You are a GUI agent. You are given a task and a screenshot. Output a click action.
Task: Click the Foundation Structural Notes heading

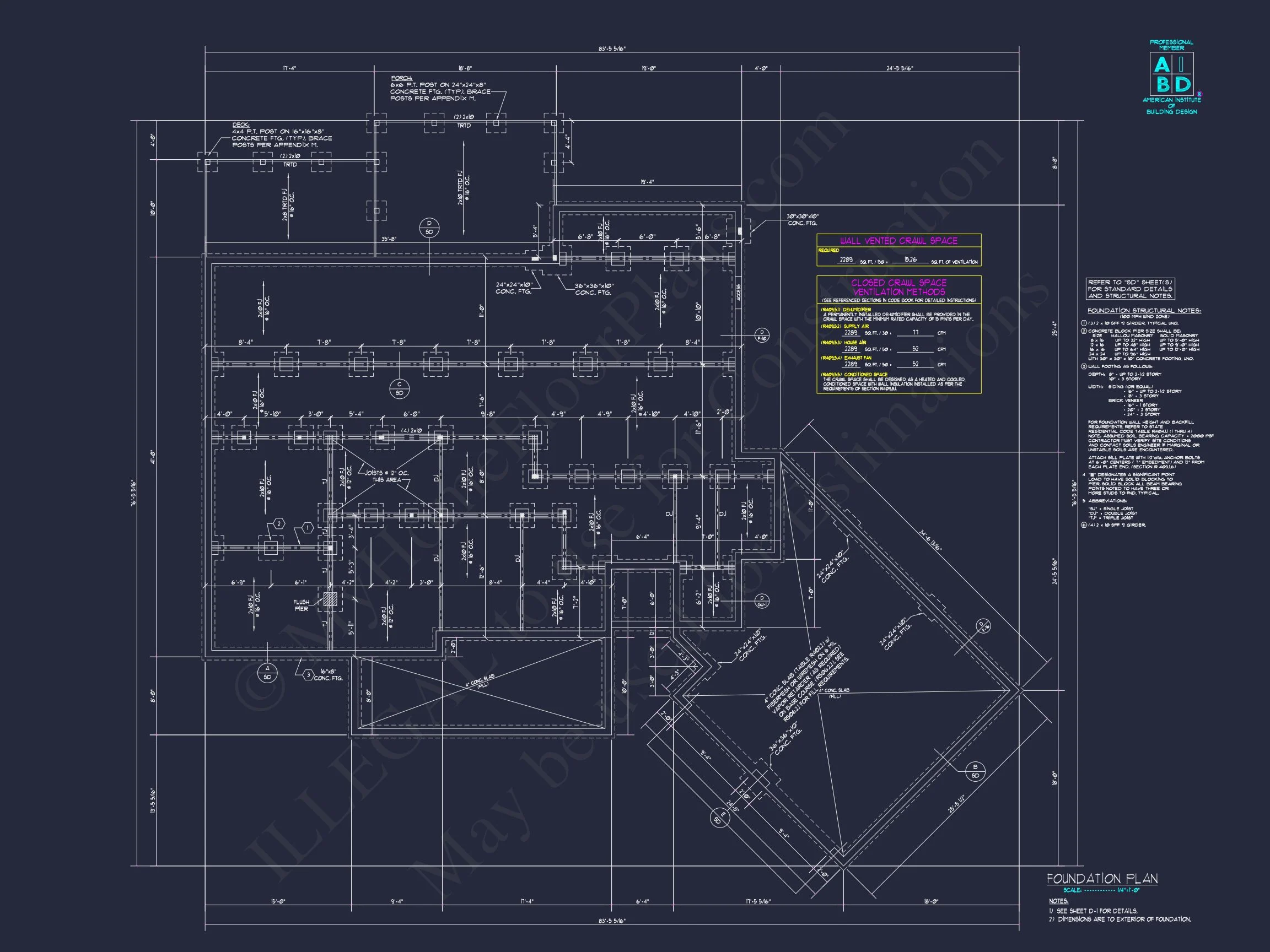tap(1144, 311)
